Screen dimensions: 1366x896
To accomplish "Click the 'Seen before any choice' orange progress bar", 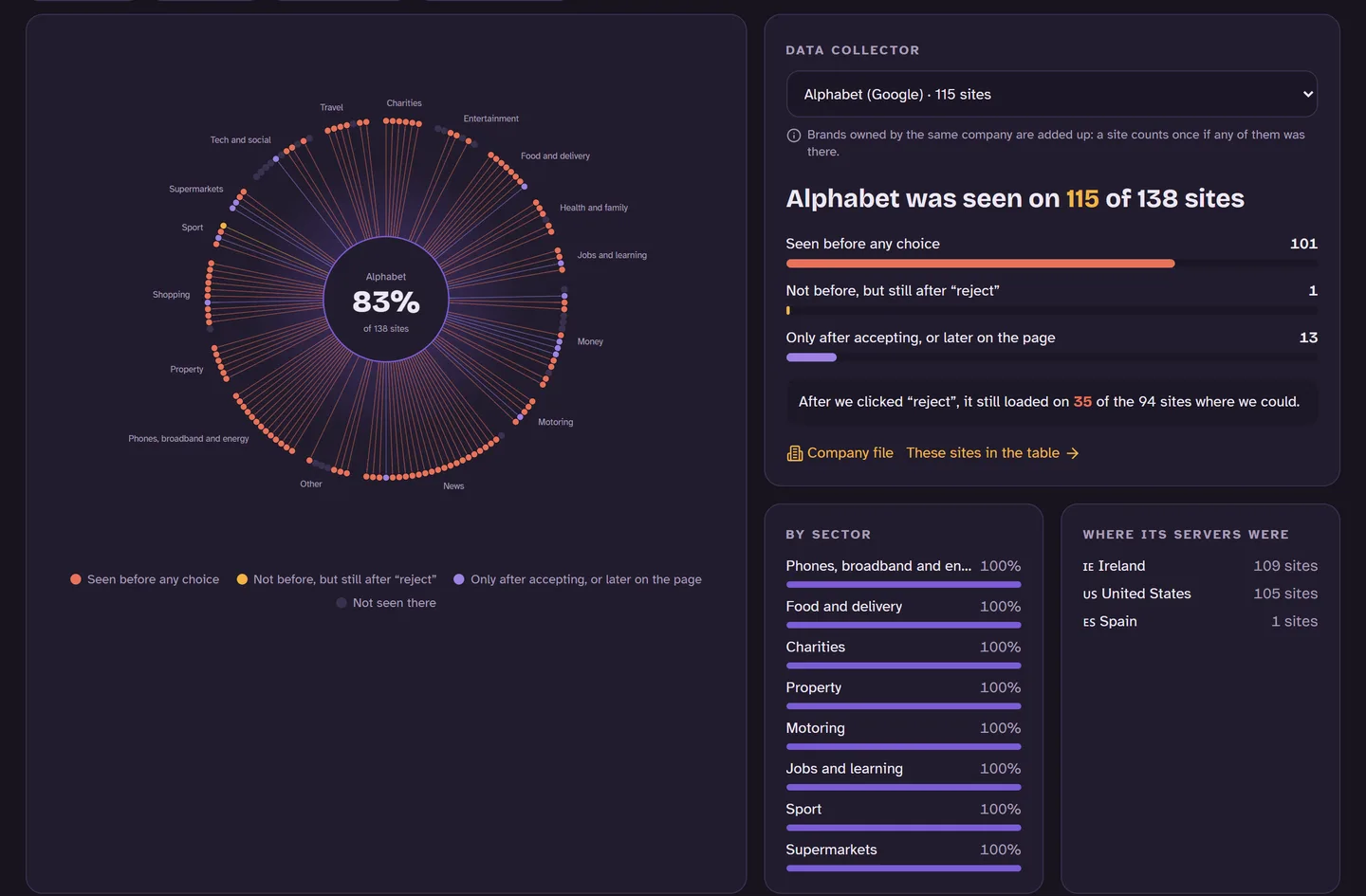I will click(x=980, y=264).
